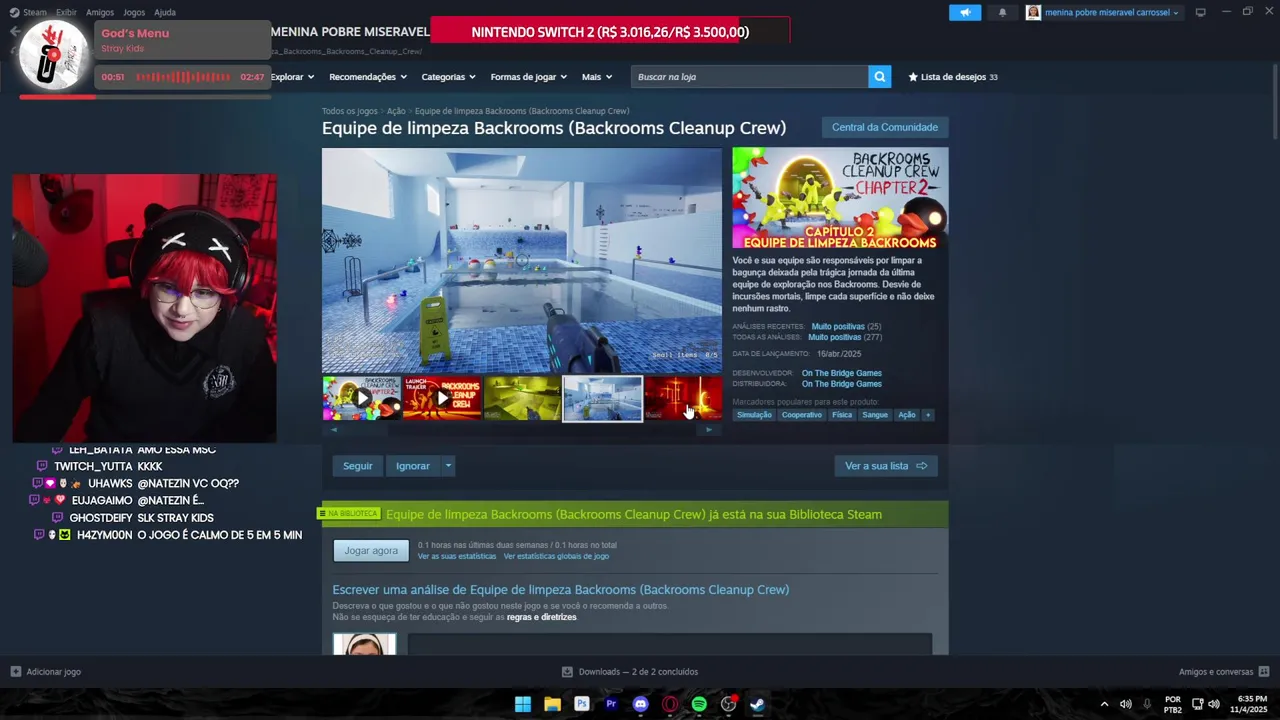Expand the Mais menu
Screen dimensions: 1280x720
tap(596, 77)
